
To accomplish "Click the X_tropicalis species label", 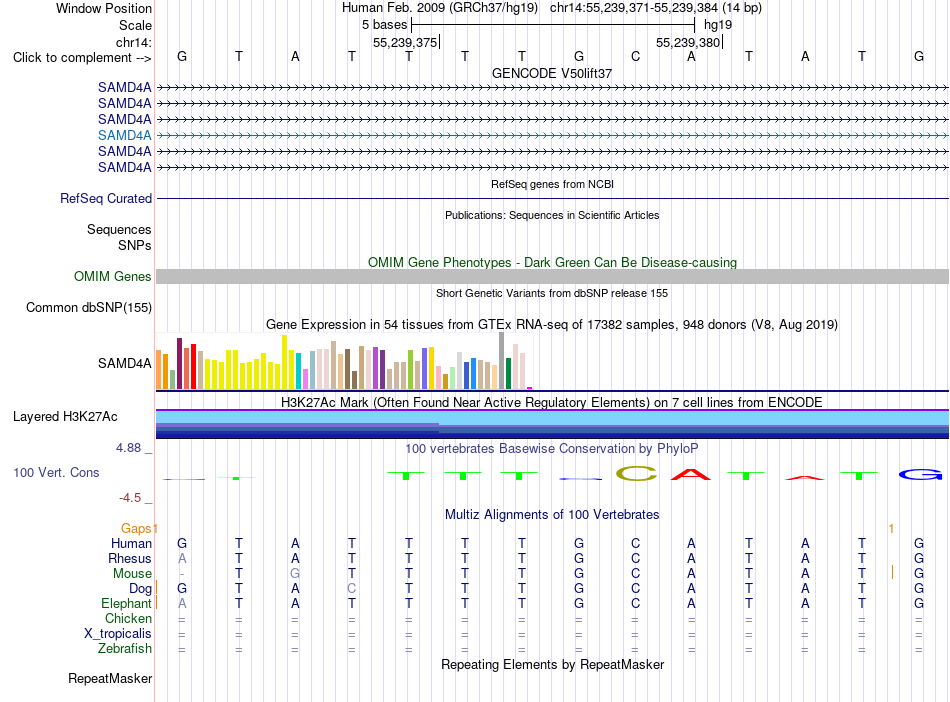I will coord(118,634).
